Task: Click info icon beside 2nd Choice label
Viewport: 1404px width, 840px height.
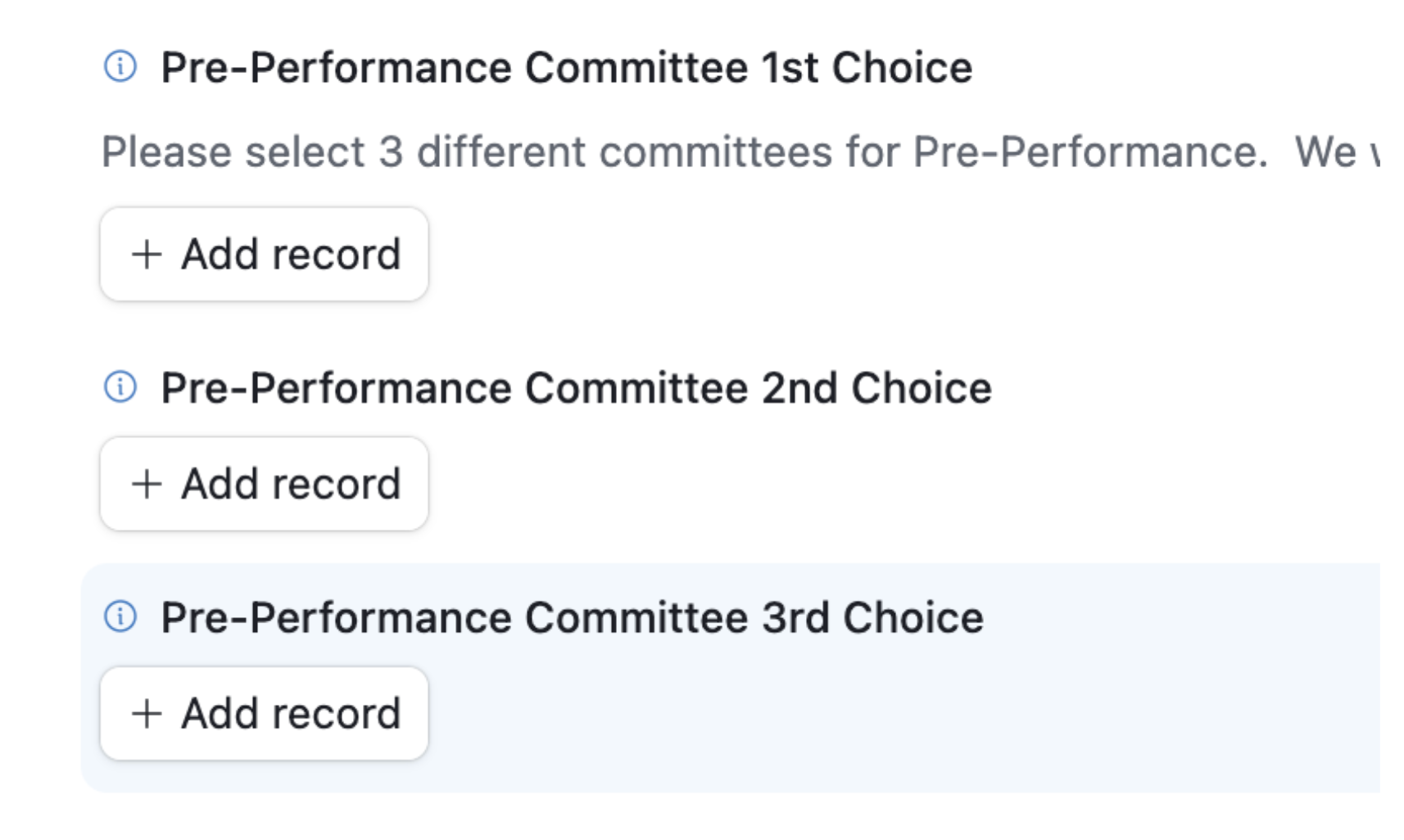Action: pyautogui.click(x=120, y=386)
